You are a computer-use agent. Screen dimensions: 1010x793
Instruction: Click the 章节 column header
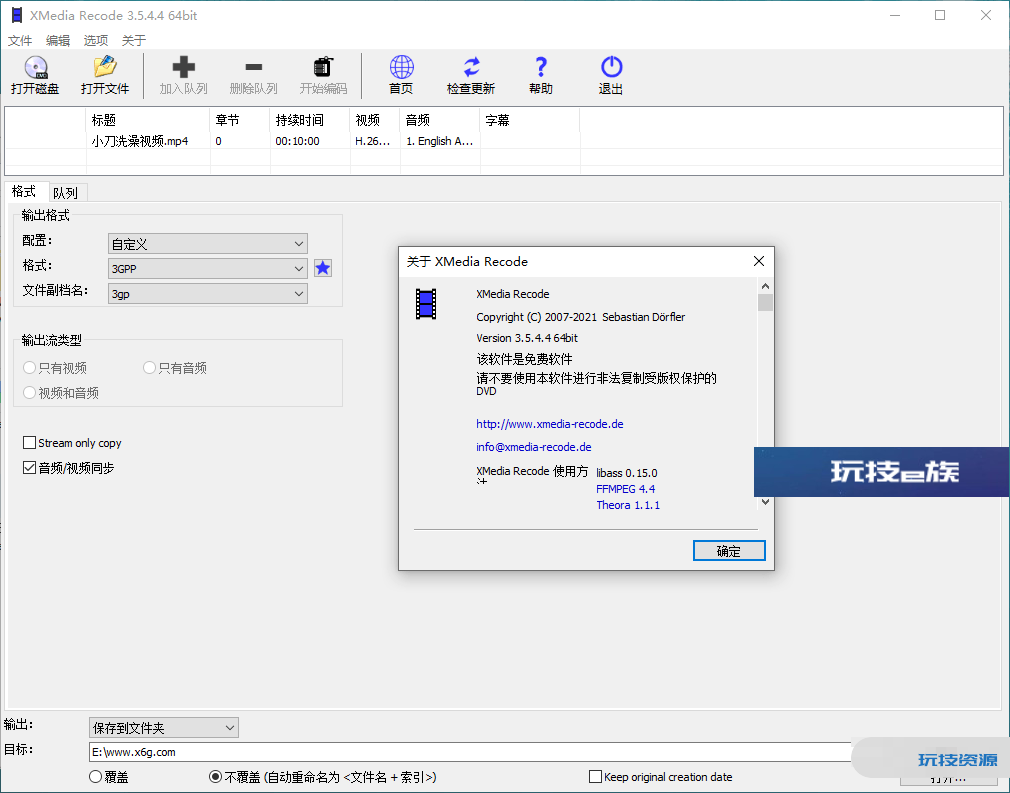tap(240, 120)
